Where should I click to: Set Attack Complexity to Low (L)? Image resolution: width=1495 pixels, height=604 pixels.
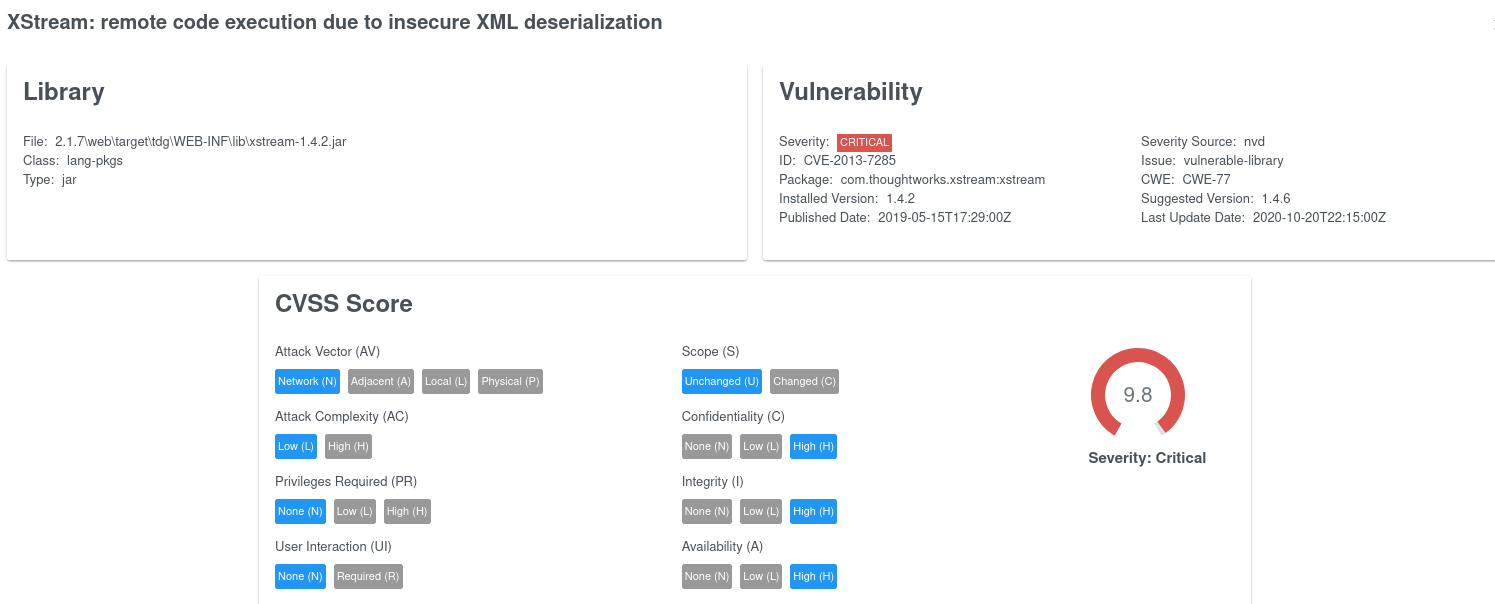[x=296, y=446]
